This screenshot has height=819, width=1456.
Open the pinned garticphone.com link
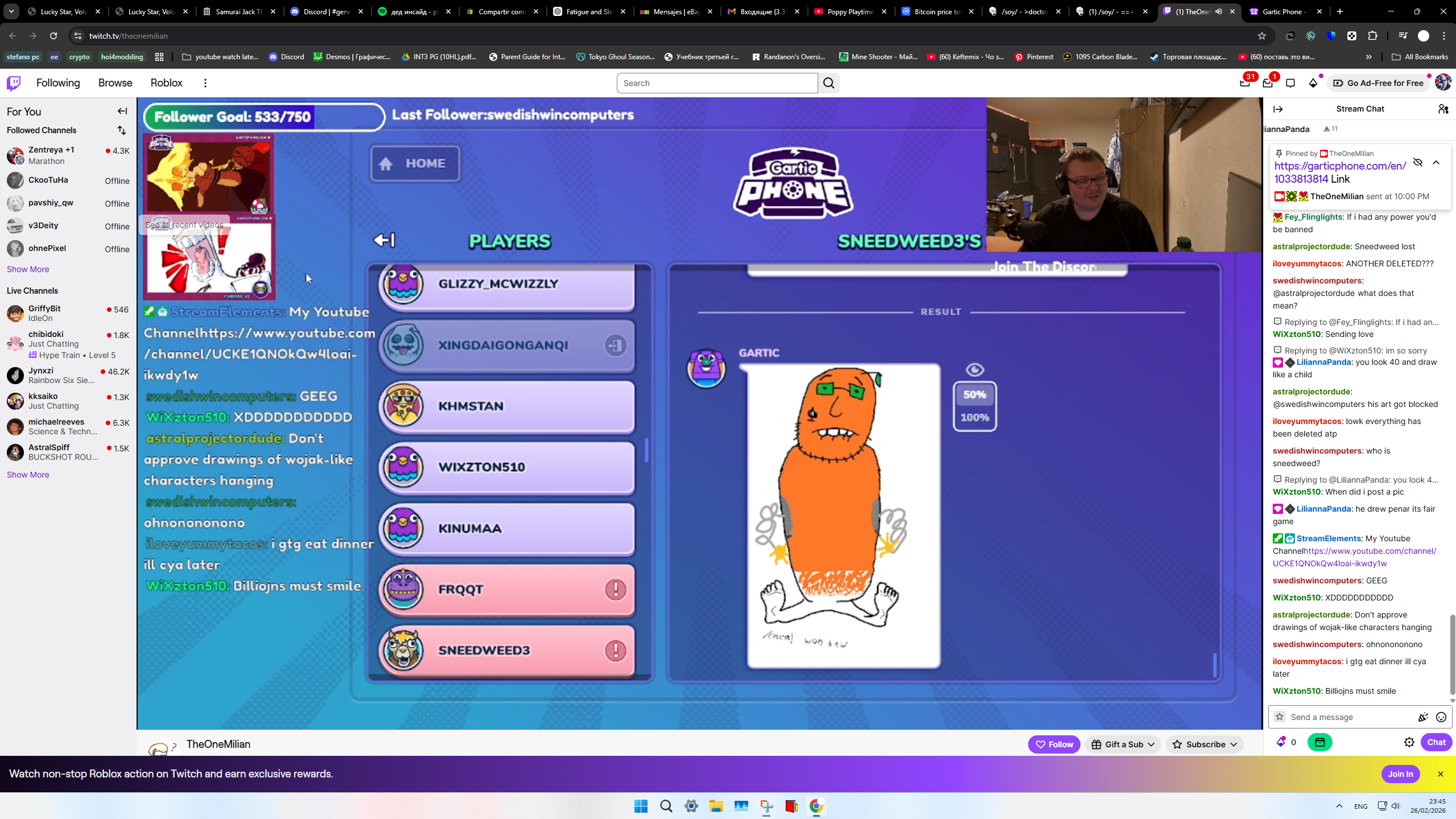tap(1339, 166)
